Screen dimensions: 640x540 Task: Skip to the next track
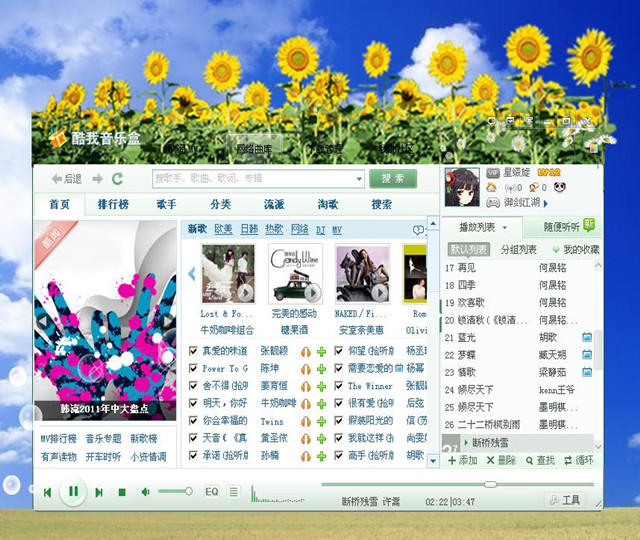click(99, 492)
